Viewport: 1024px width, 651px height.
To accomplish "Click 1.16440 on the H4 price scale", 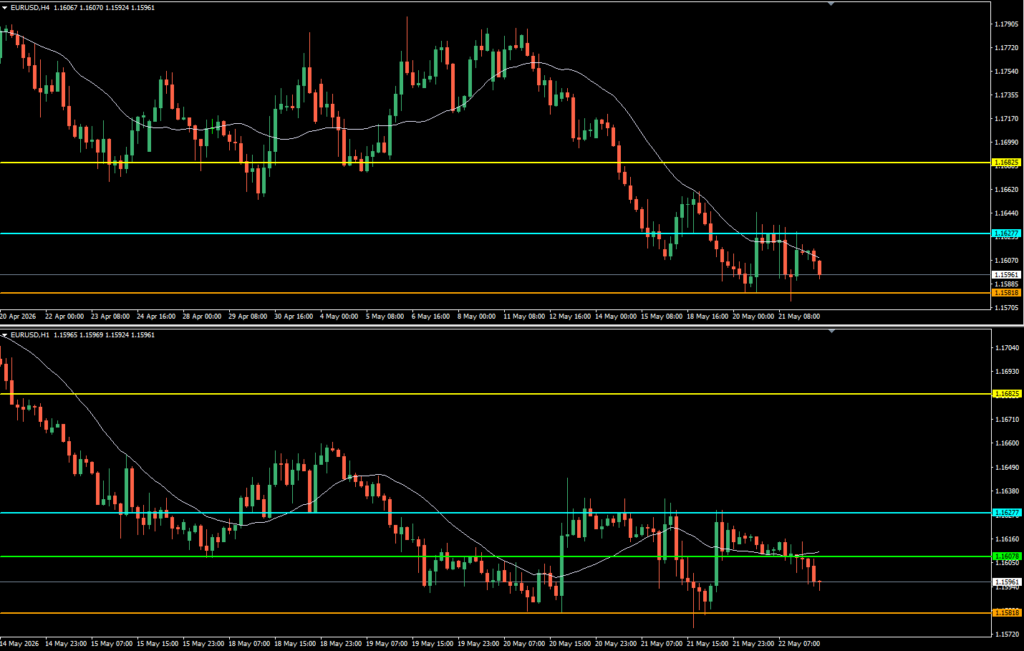I will 1007,213.
